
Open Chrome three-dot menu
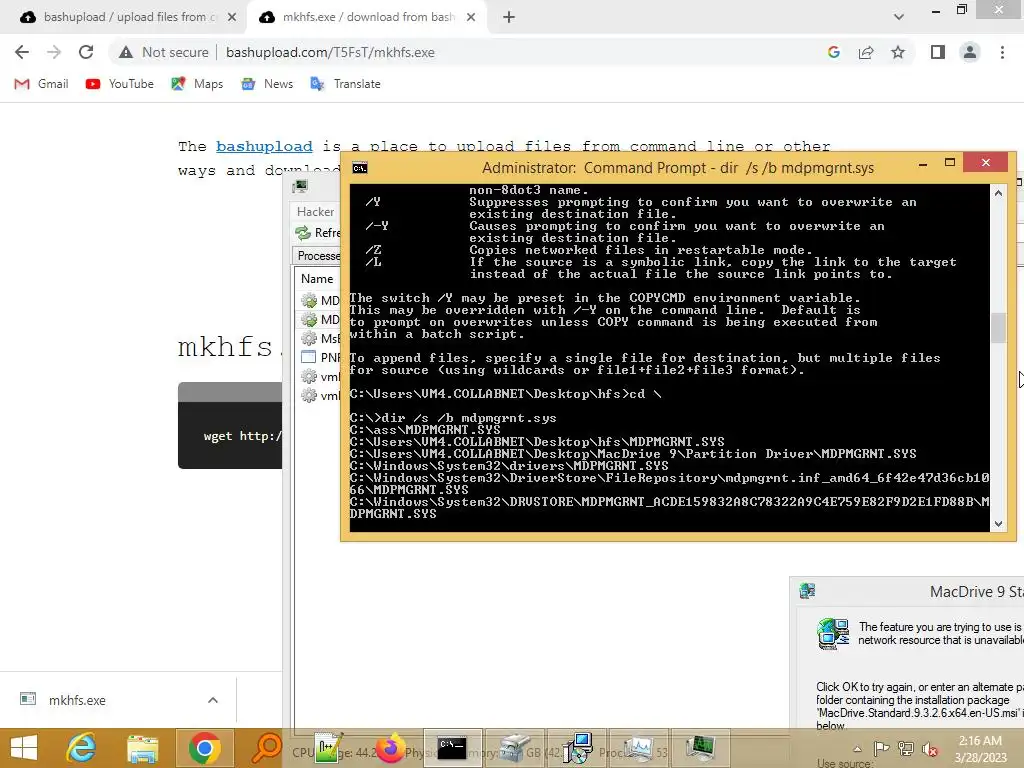[1002, 52]
